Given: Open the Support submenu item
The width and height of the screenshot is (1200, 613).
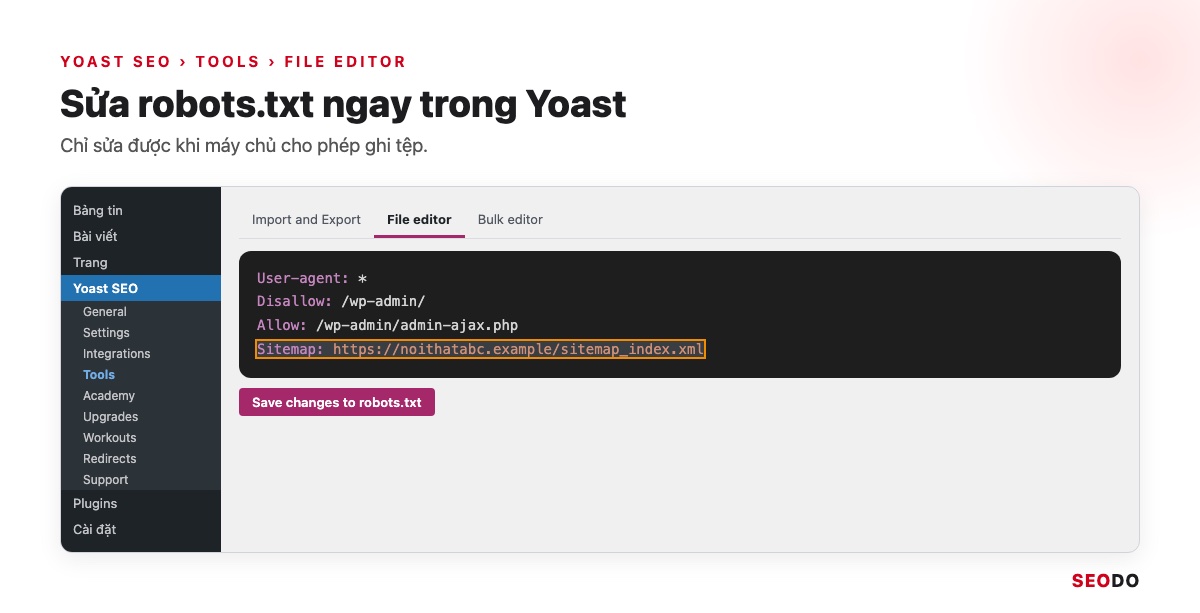Looking at the screenshot, I should click(x=141, y=480).
